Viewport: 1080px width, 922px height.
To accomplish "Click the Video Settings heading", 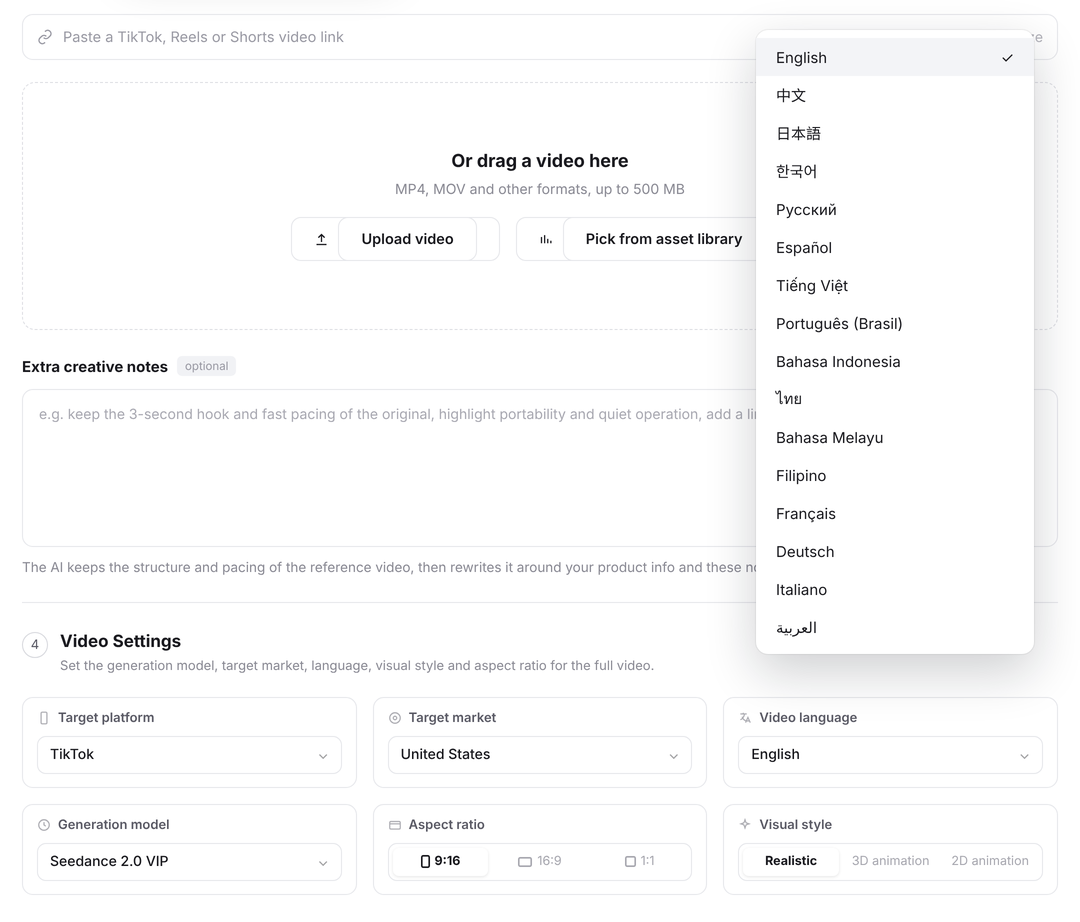I will [x=121, y=641].
